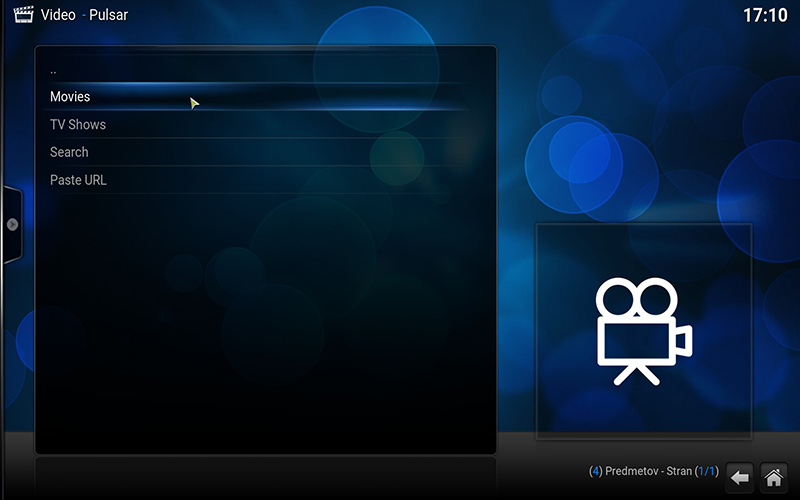Go up via the '..' parent entry
Screen dimensions: 800x500
pyautogui.click(x=54, y=70)
